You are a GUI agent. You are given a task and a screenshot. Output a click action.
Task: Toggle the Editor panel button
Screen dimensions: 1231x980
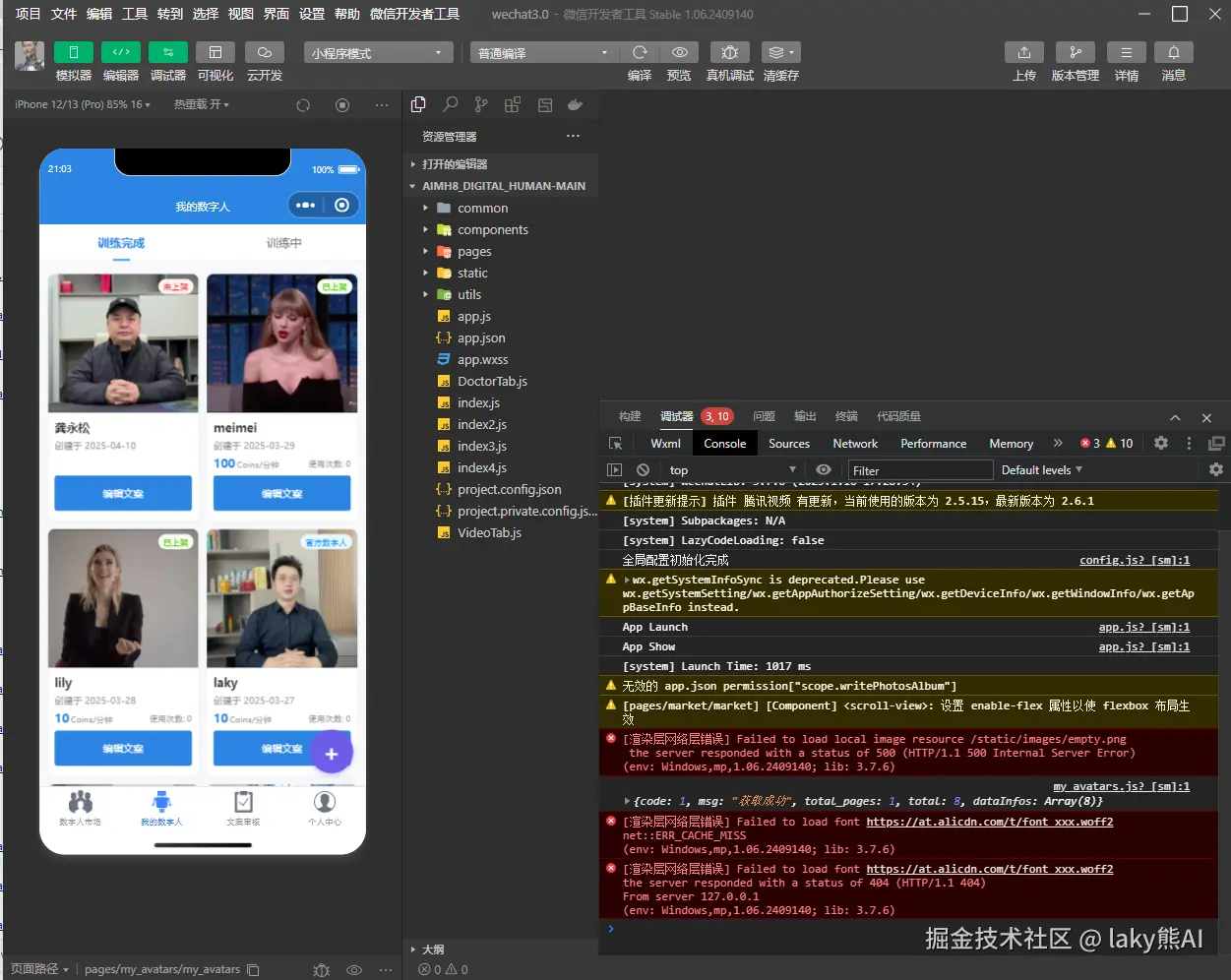click(x=121, y=52)
